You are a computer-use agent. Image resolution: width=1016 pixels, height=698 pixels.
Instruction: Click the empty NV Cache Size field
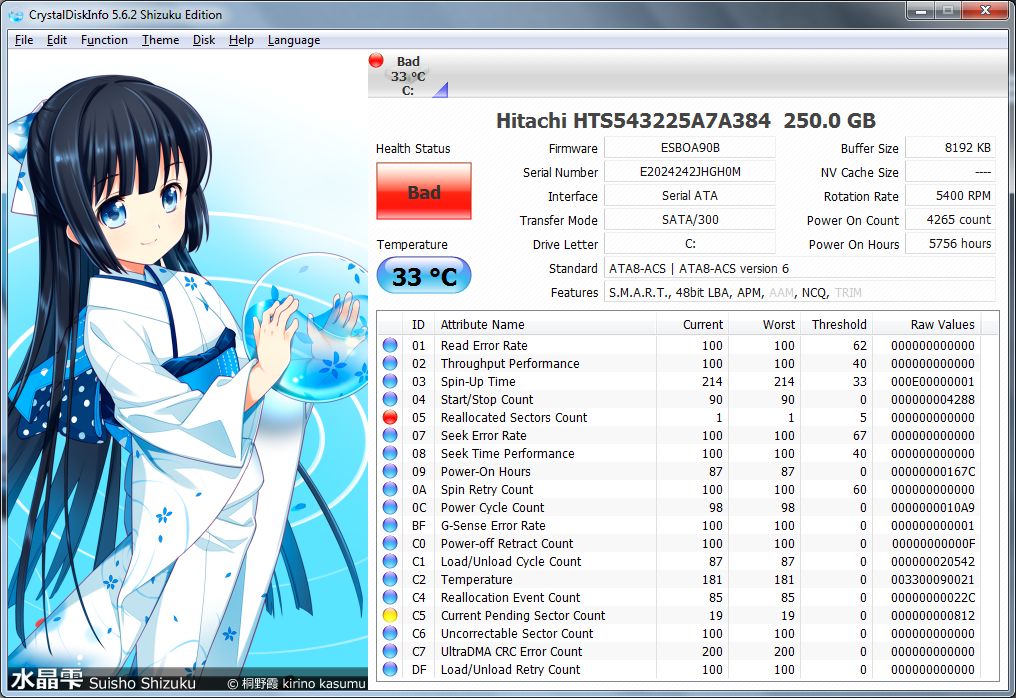click(x=950, y=172)
